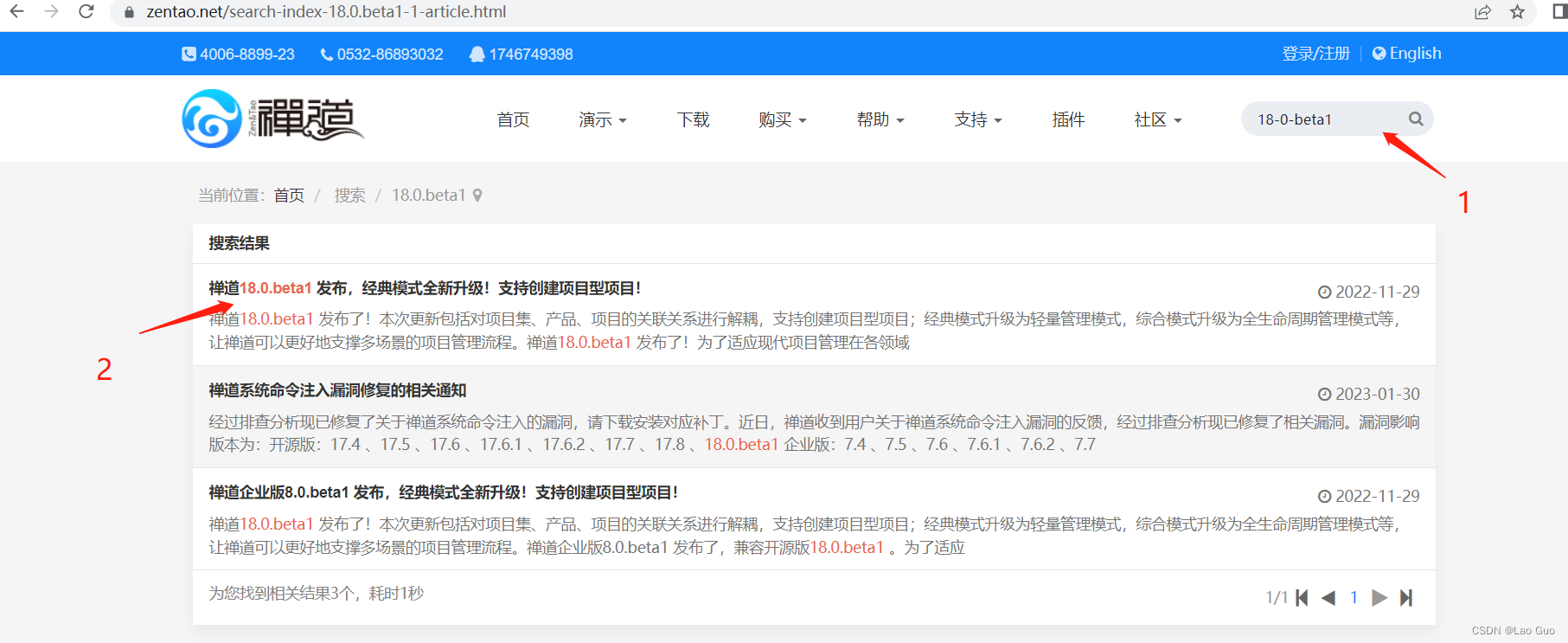1568x643 pixels.
Task: Open the 首页 nav item
Action: point(513,119)
